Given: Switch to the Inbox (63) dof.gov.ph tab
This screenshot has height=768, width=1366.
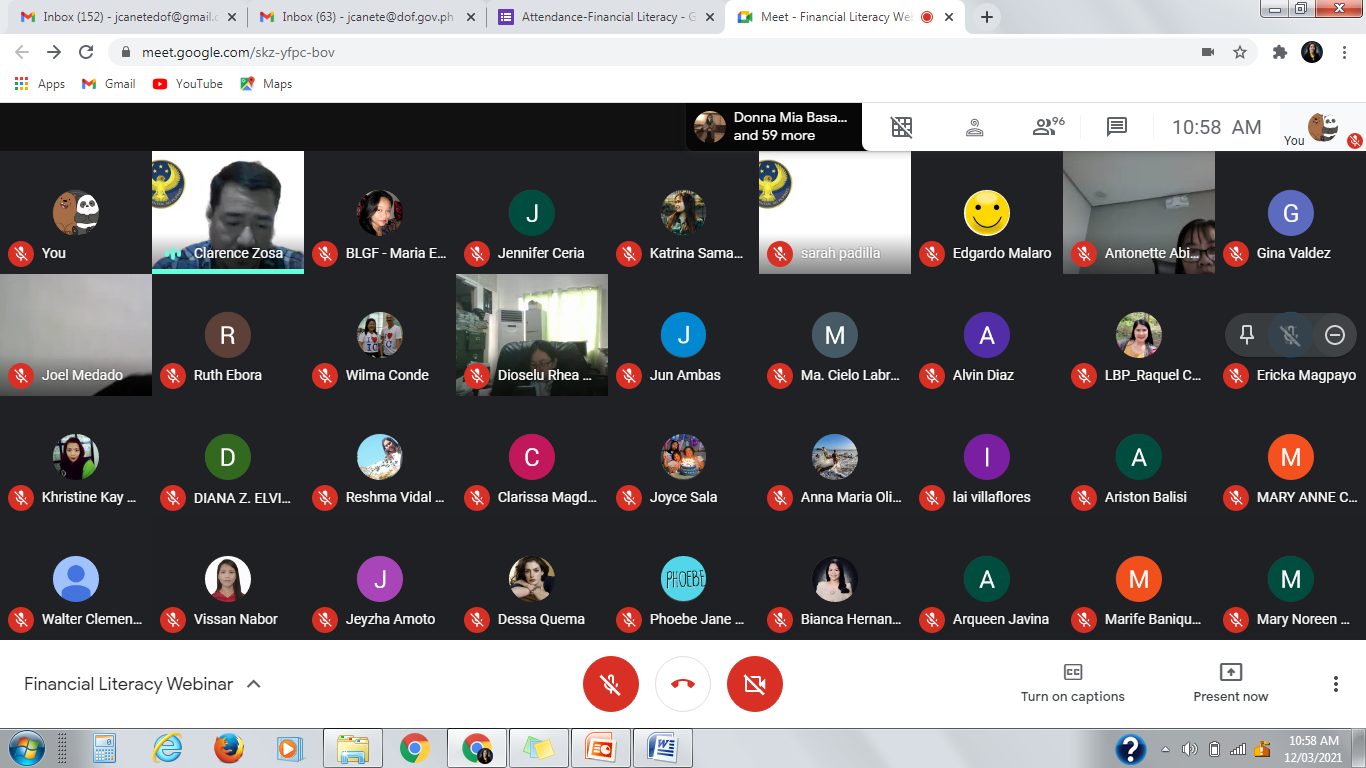Looking at the screenshot, I should pyautogui.click(x=366, y=17).
